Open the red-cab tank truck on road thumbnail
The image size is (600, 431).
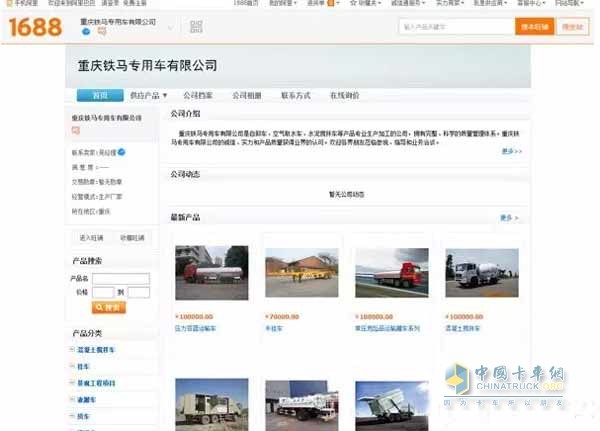[392, 273]
